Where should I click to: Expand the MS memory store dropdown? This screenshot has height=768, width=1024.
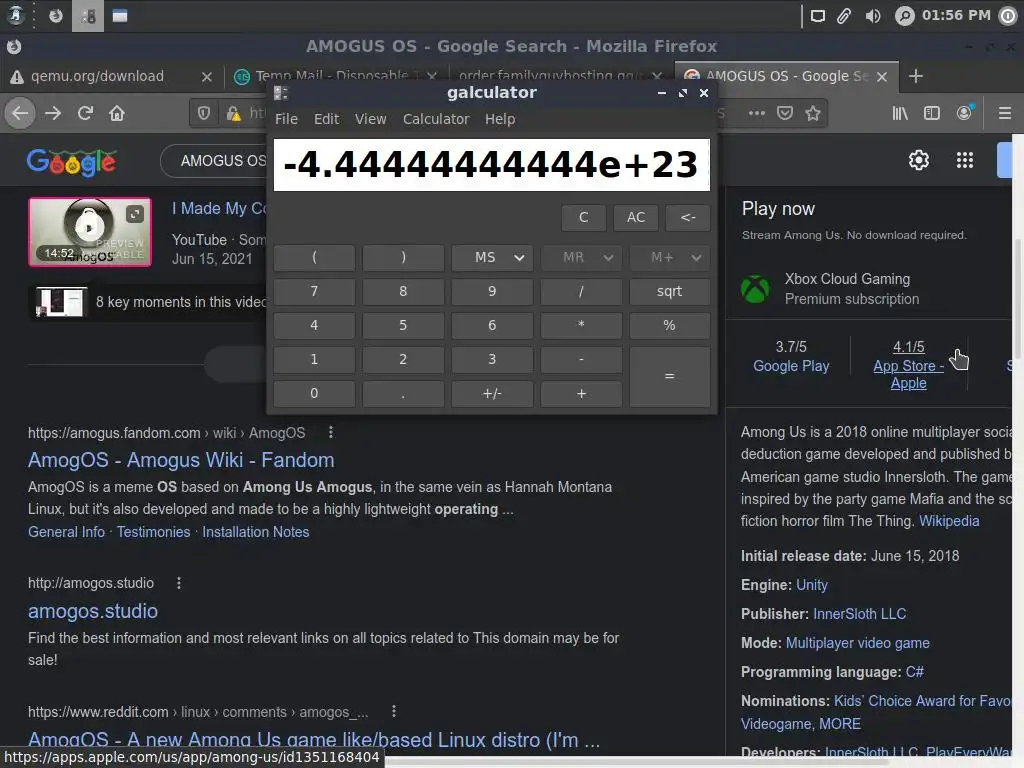coord(520,257)
